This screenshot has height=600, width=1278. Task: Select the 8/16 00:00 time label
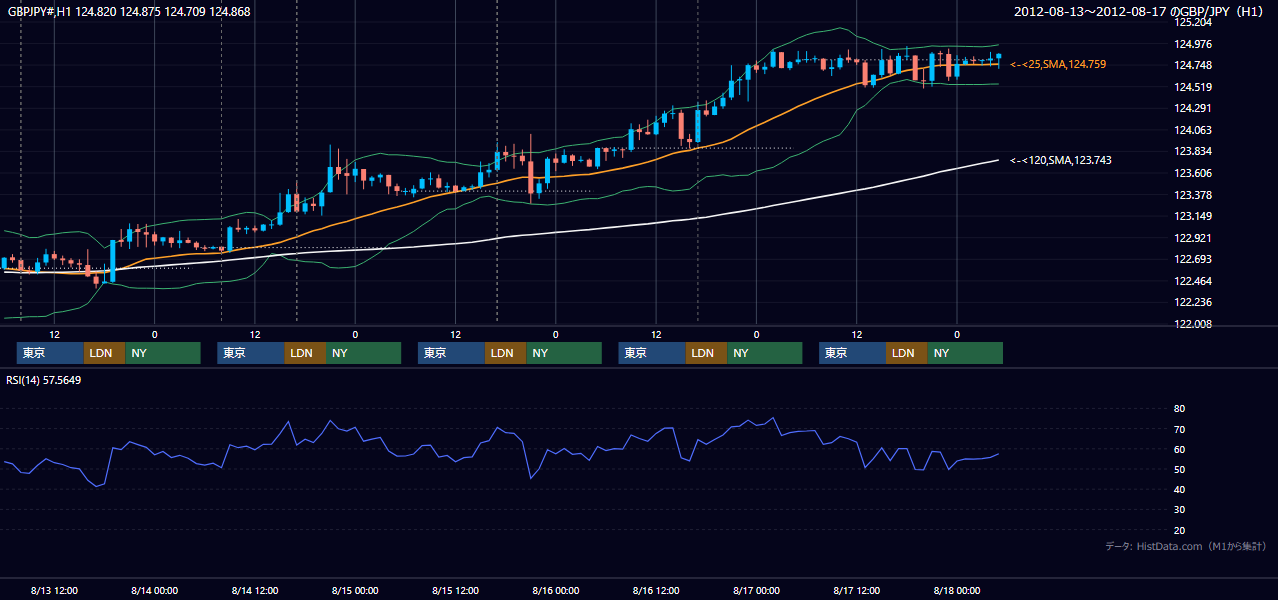[x=556, y=590]
